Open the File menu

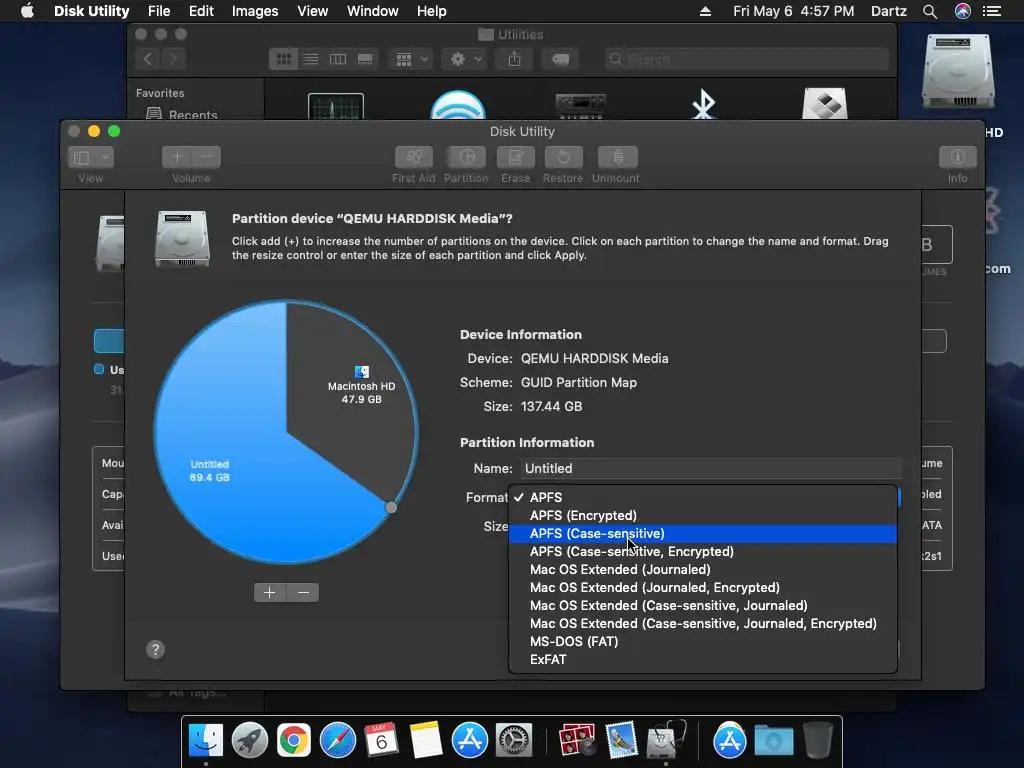click(x=159, y=11)
